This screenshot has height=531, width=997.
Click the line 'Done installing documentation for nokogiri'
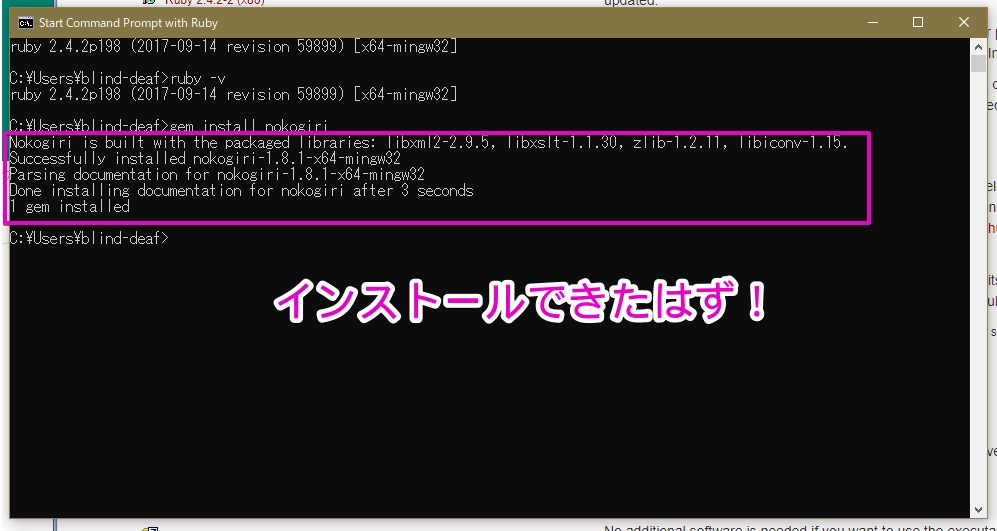pos(242,190)
